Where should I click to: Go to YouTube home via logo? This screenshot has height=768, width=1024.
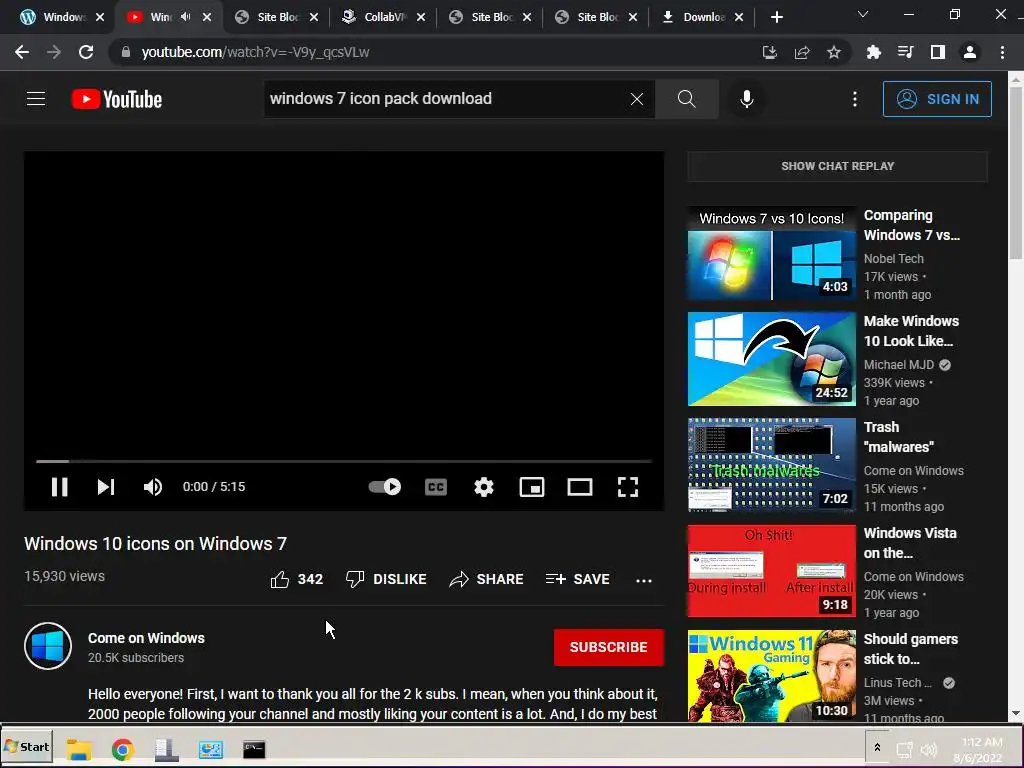117,99
